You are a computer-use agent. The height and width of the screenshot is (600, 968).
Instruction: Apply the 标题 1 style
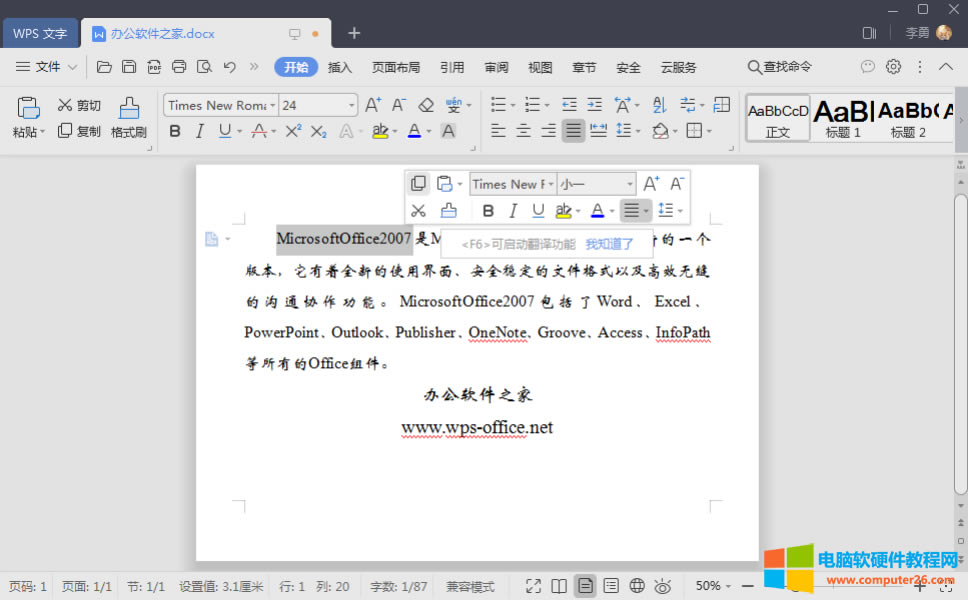click(x=841, y=117)
